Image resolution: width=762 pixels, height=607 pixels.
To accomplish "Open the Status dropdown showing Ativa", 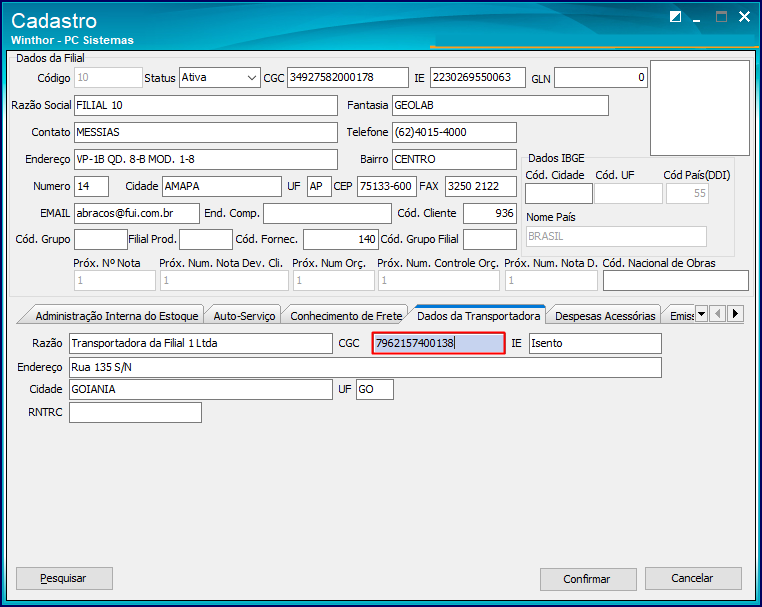I will tap(252, 78).
